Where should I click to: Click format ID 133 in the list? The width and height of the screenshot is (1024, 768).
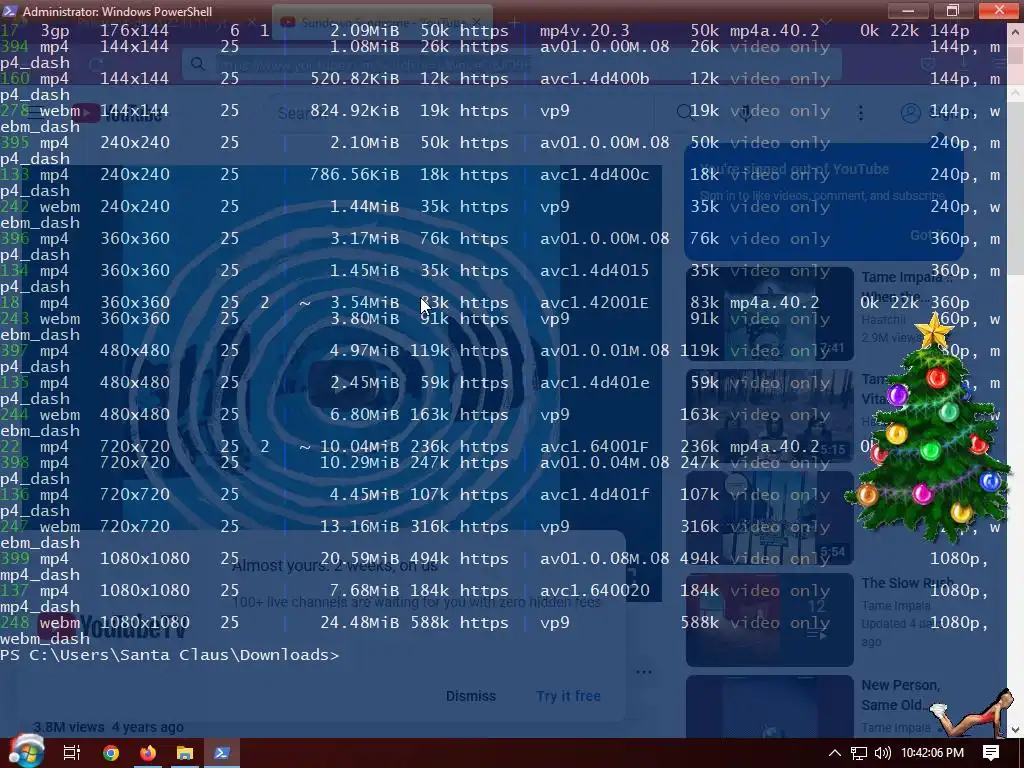tap(14, 174)
